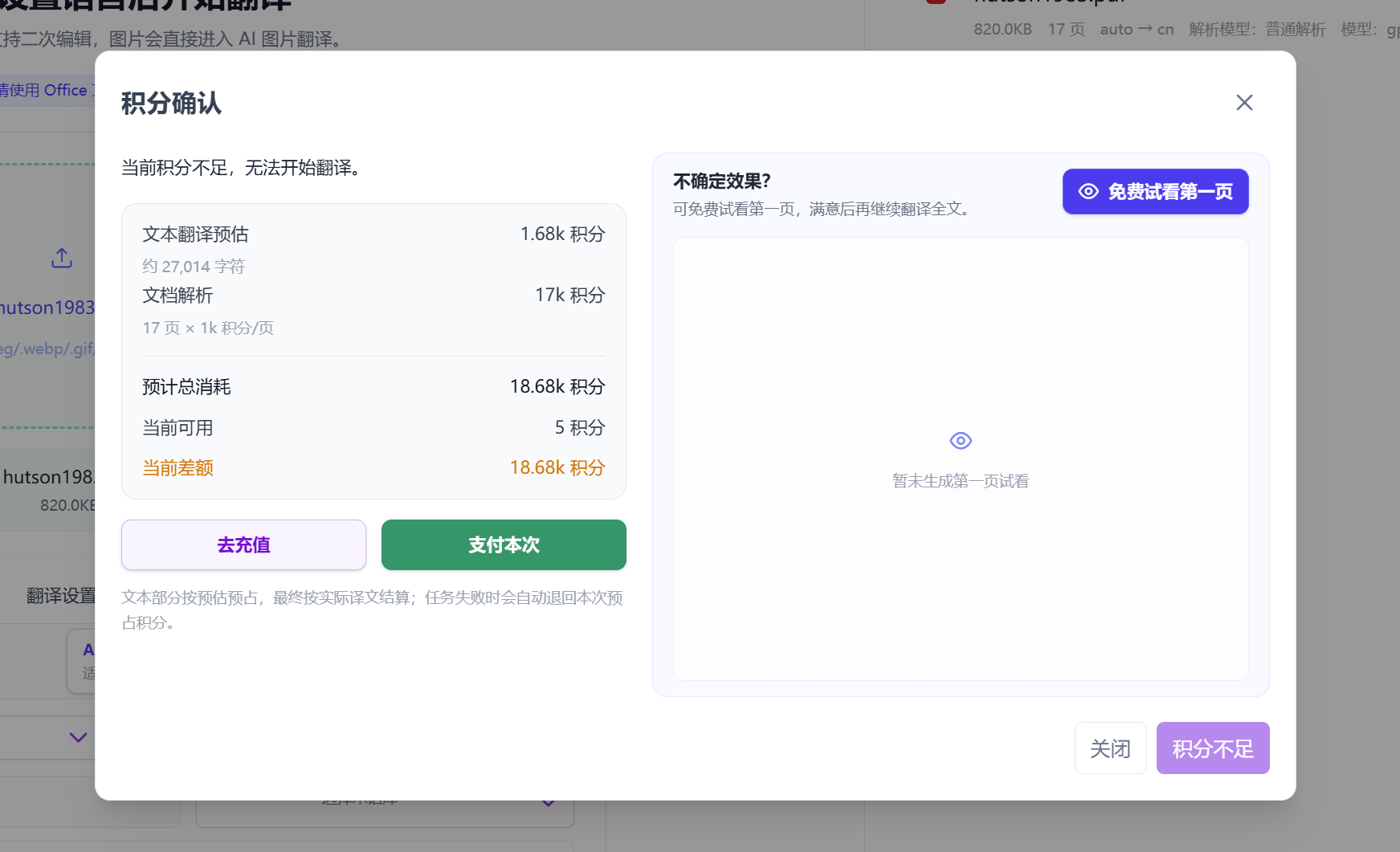Click the 暂未生成第一页试看 placeholder text
Viewport: 1400px width, 852px height.
pos(961,481)
